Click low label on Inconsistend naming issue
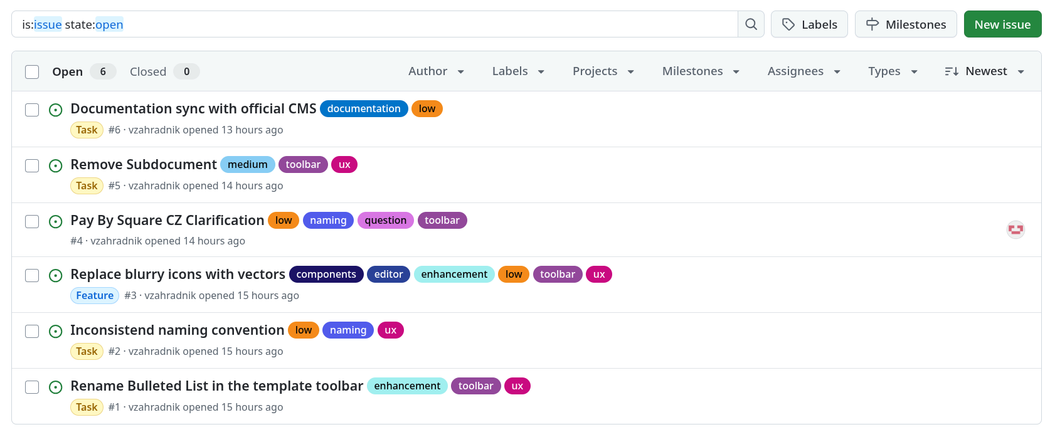 (x=303, y=330)
